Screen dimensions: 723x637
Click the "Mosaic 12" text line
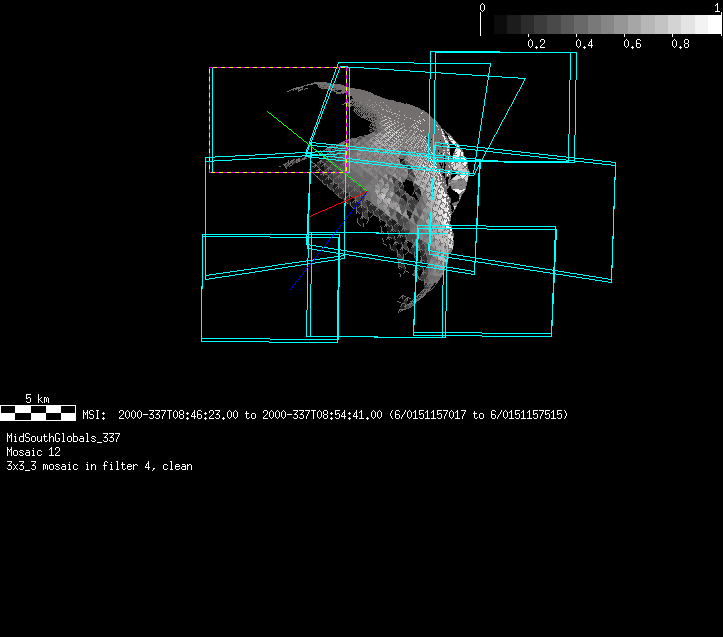point(33,452)
